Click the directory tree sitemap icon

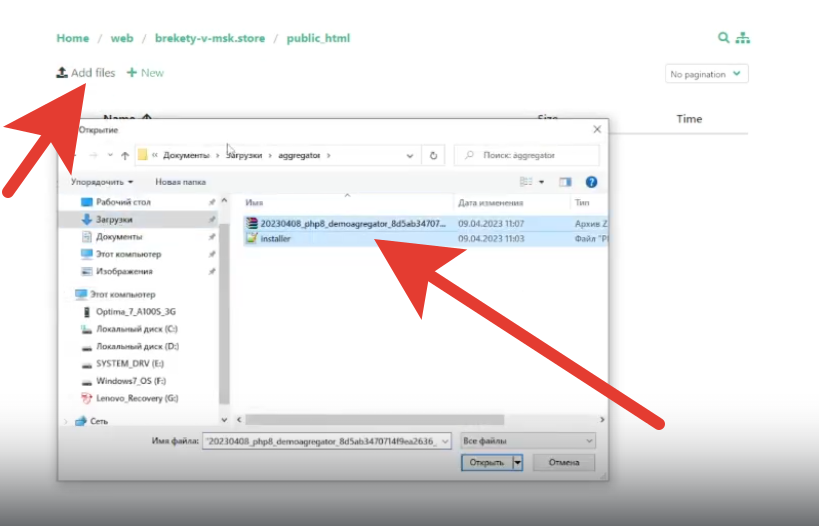click(x=742, y=38)
